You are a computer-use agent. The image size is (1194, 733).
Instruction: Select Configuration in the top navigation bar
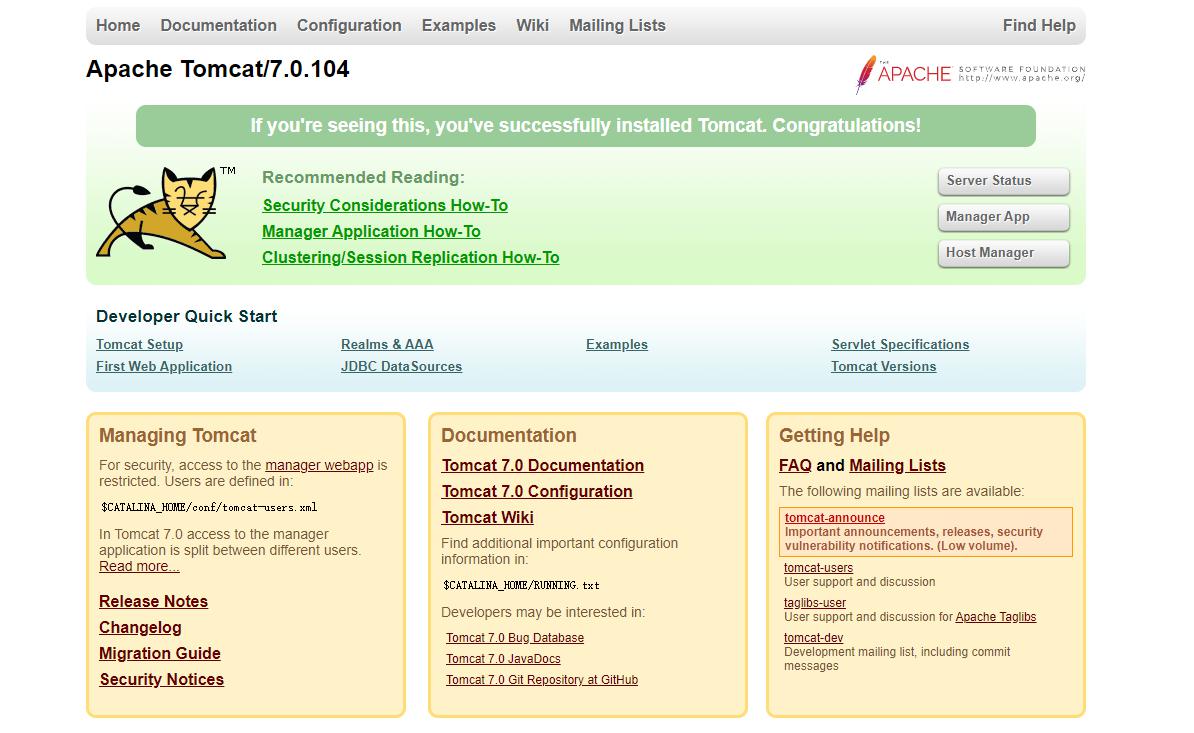coord(349,25)
